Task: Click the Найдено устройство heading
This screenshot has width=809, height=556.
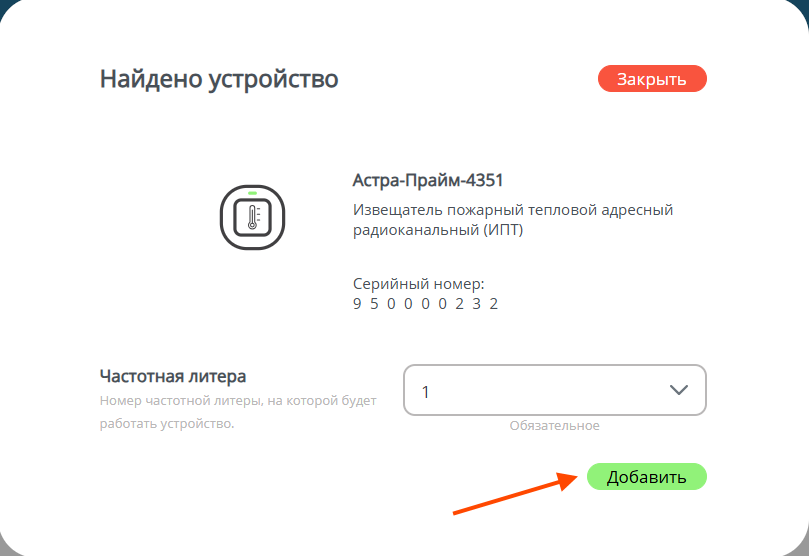Action: (219, 79)
